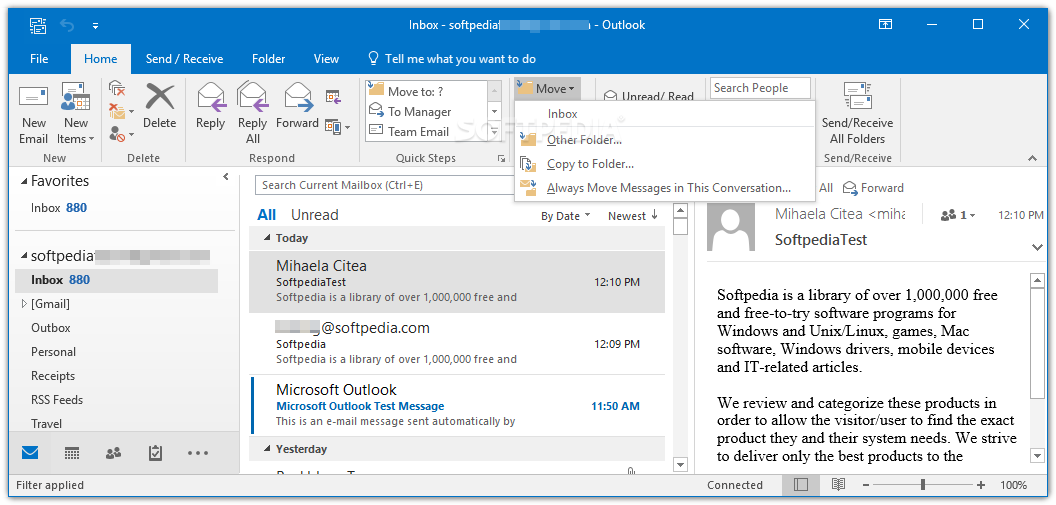Run the To Manager quick step
Image resolution: width=1056 pixels, height=505 pixels.
pos(426,112)
